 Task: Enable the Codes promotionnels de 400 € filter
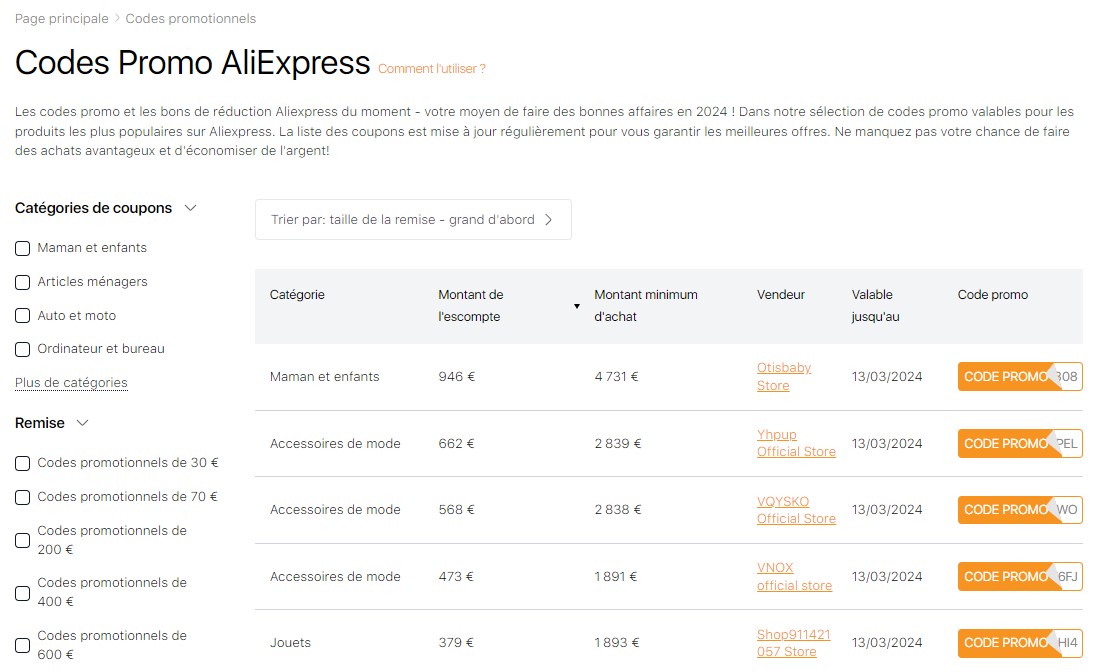22,592
